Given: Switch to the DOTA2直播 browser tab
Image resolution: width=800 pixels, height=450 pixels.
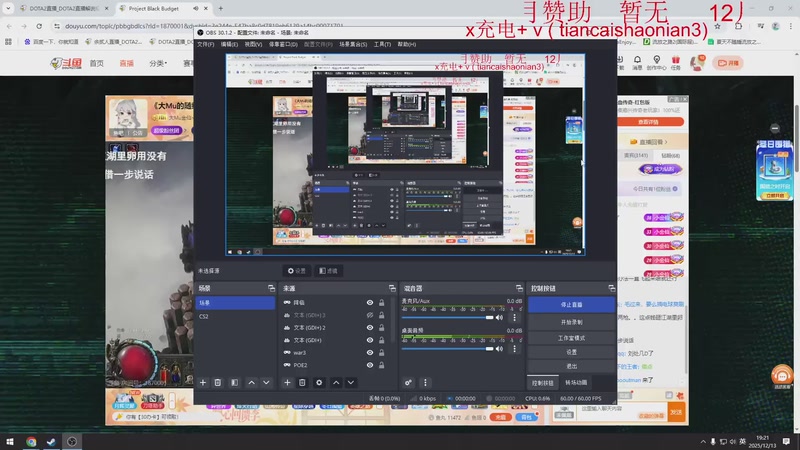Looking at the screenshot, I should coord(64,9).
